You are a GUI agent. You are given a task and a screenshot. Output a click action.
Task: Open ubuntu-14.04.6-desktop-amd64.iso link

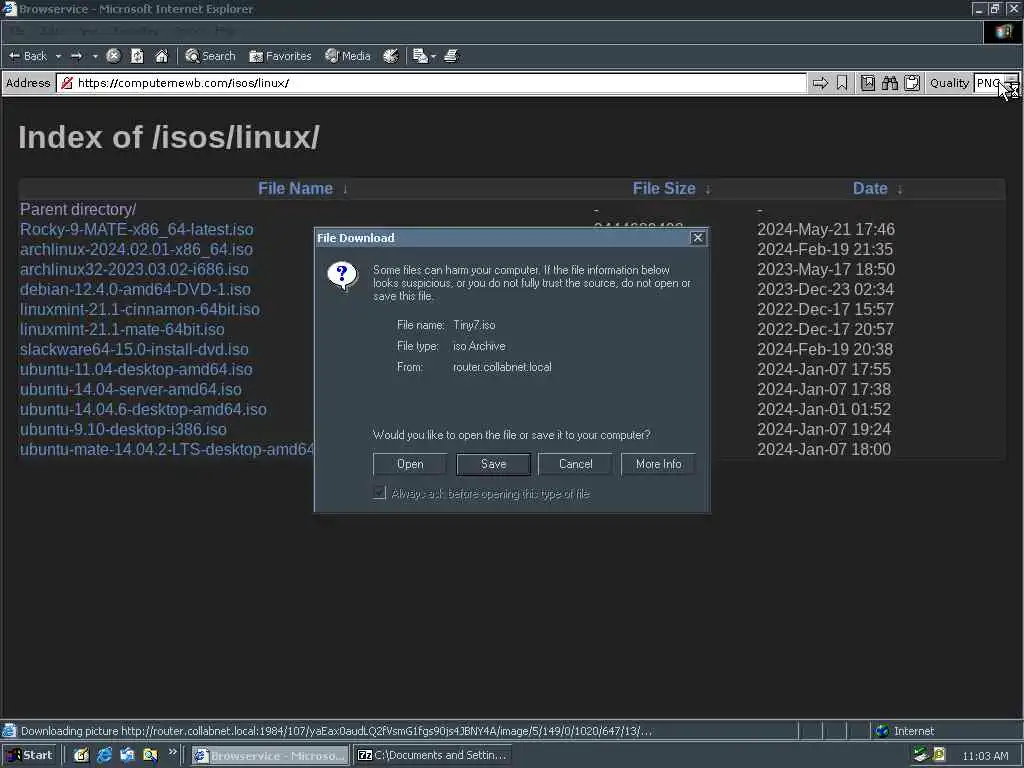point(143,409)
